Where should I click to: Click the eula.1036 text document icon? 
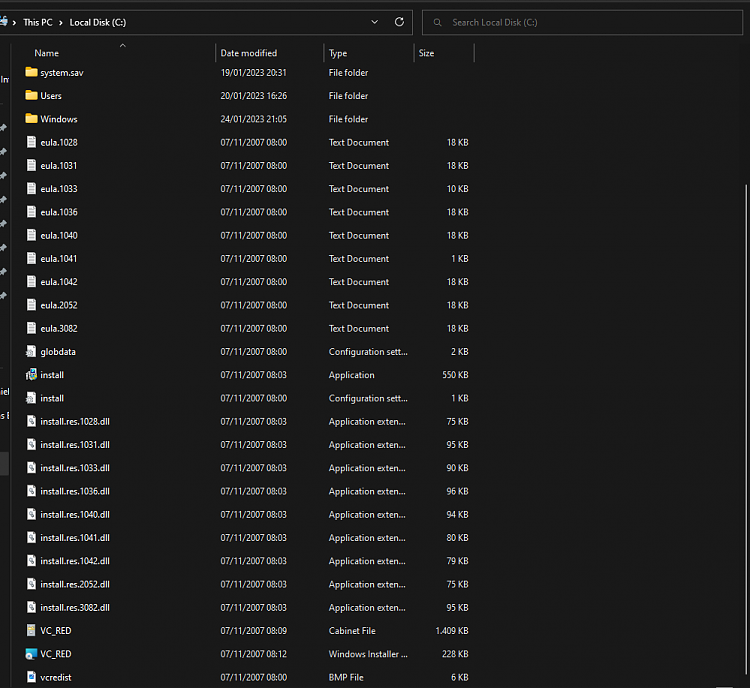pos(31,212)
